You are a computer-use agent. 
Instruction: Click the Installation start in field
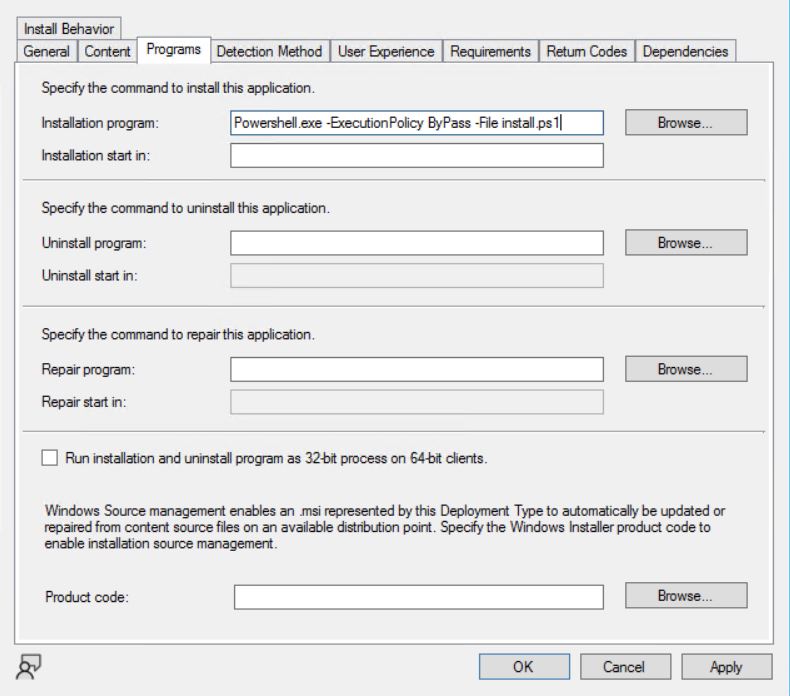coord(416,155)
